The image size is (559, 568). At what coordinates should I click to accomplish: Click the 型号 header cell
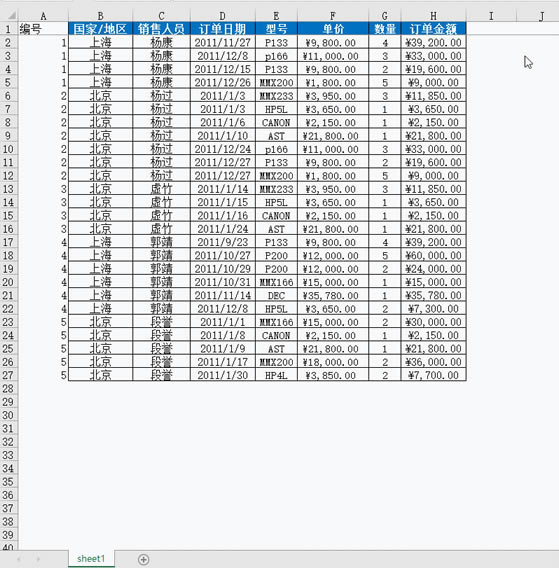pos(276,29)
